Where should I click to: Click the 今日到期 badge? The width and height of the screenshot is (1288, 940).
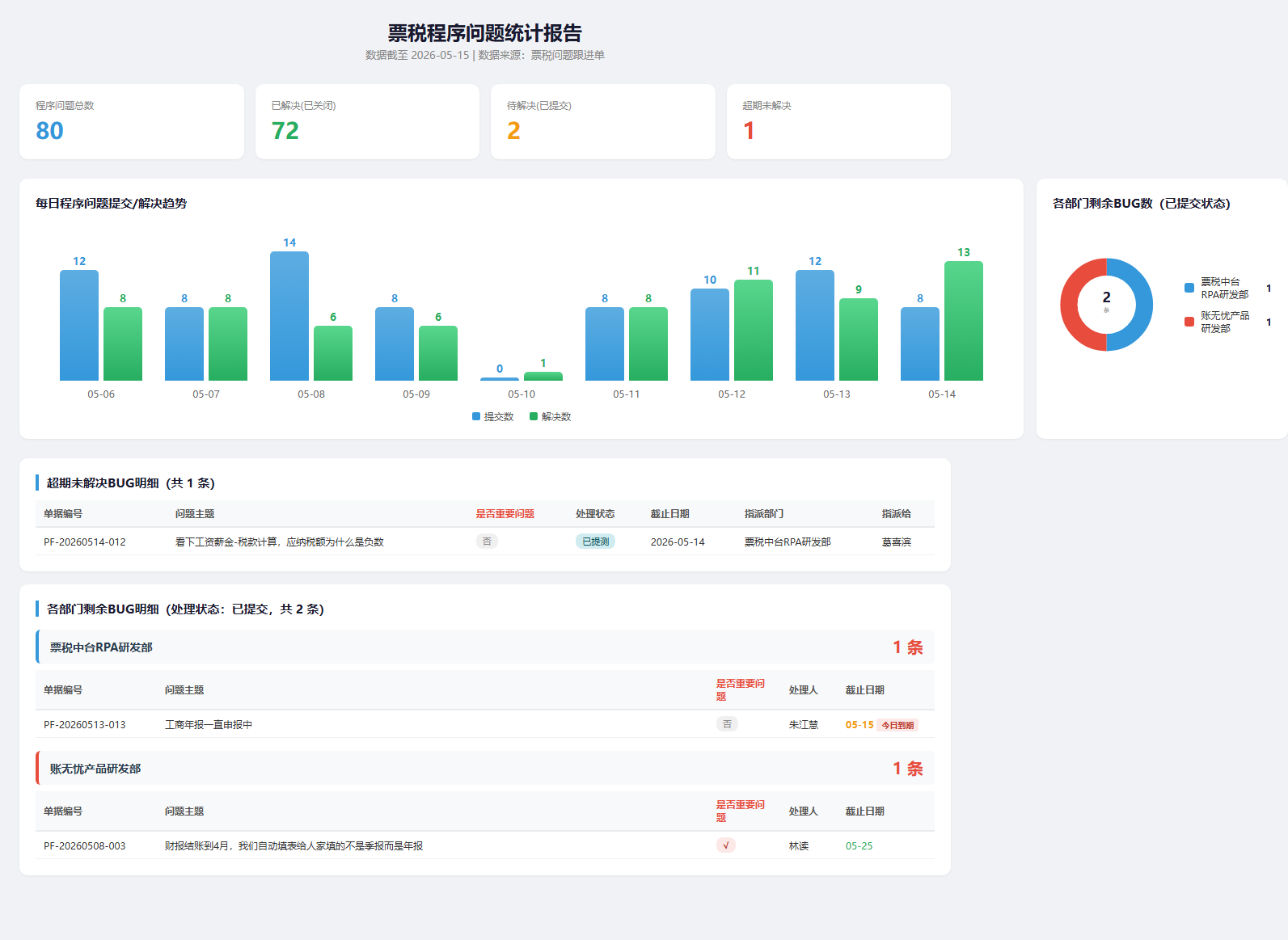tap(897, 725)
